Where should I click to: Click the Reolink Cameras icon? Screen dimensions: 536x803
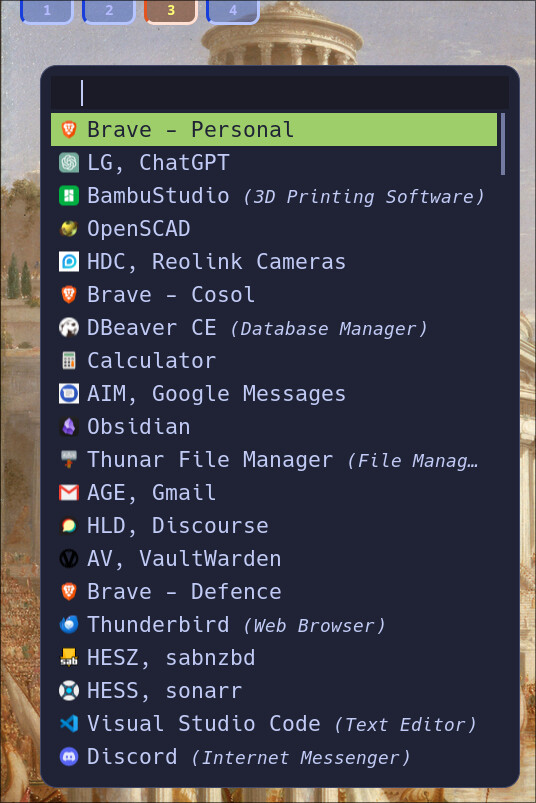[69, 262]
